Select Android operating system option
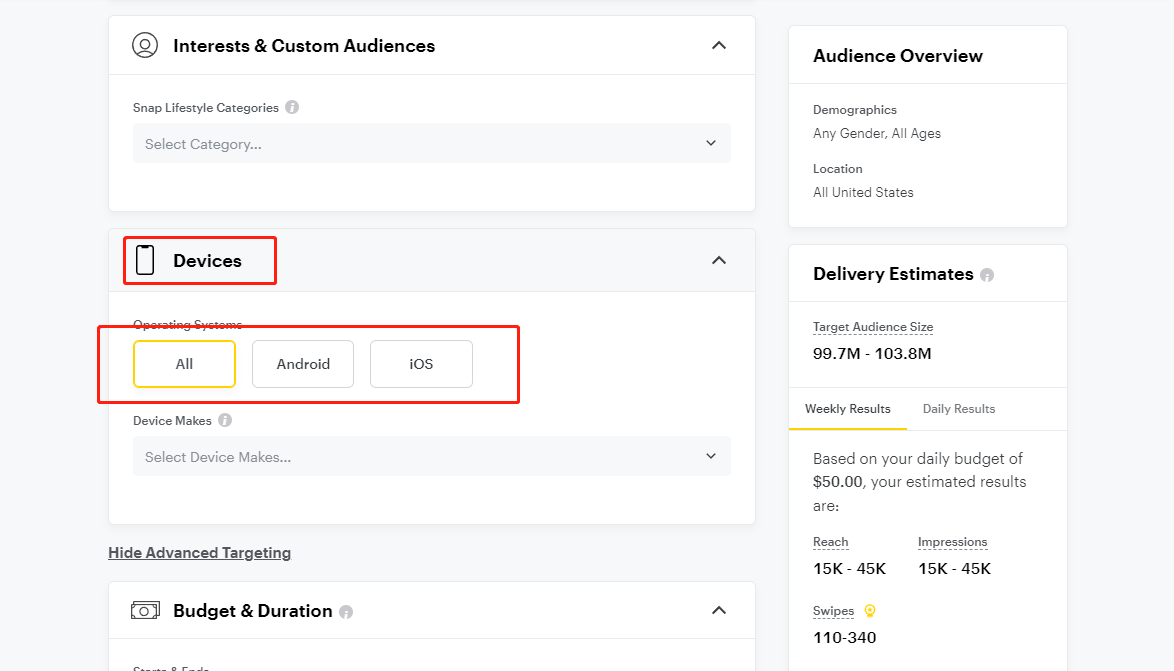The width and height of the screenshot is (1174, 671). coord(302,364)
